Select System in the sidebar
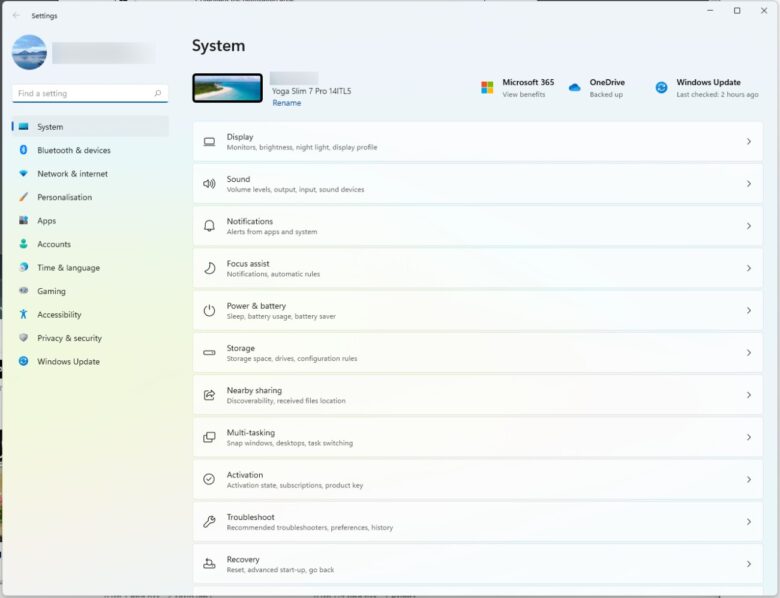Screen dimensions: 780x598 tap(91, 127)
